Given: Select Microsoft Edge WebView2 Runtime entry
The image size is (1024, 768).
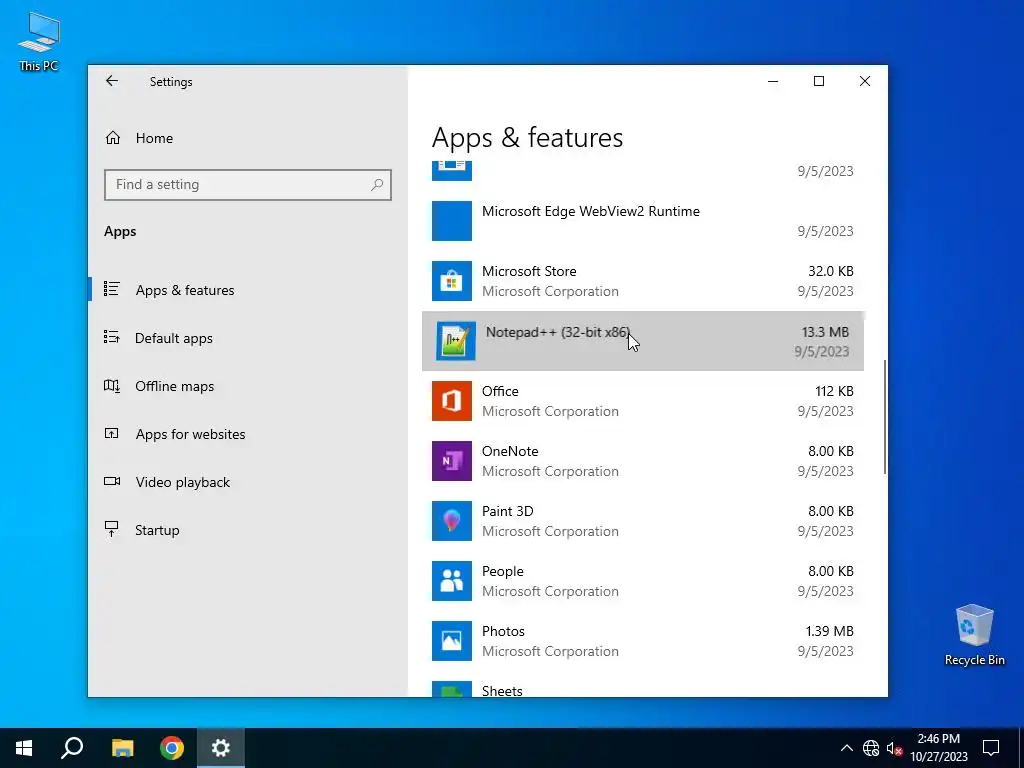Looking at the screenshot, I should [x=591, y=211].
